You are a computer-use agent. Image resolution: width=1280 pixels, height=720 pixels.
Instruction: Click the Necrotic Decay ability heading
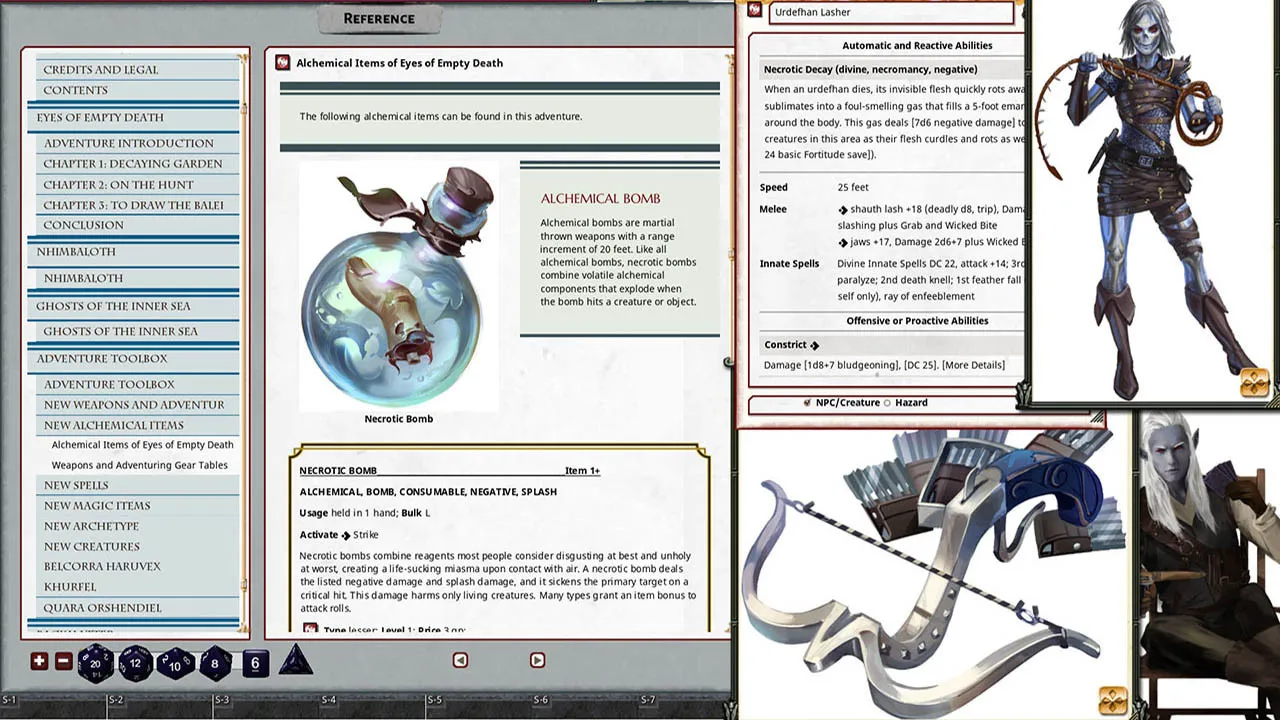[870, 69]
